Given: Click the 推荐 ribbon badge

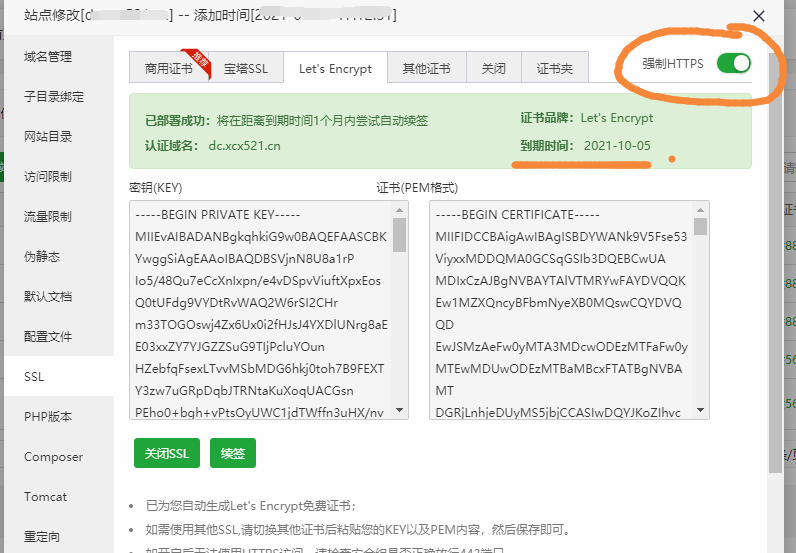Looking at the screenshot, I should pyautogui.click(x=198, y=63).
